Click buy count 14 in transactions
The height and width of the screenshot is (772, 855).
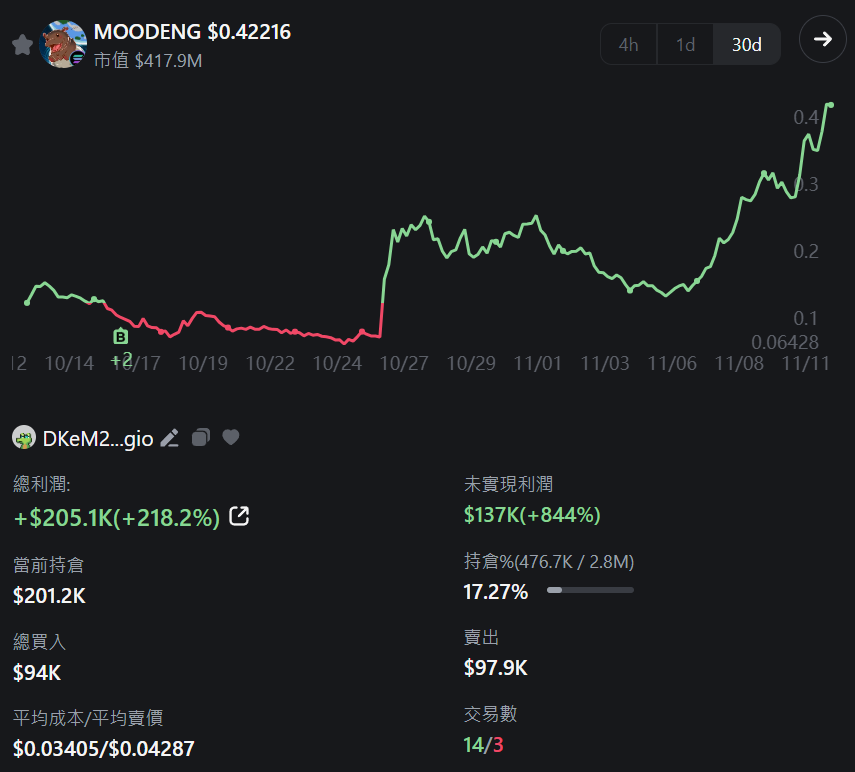(473, 745)
